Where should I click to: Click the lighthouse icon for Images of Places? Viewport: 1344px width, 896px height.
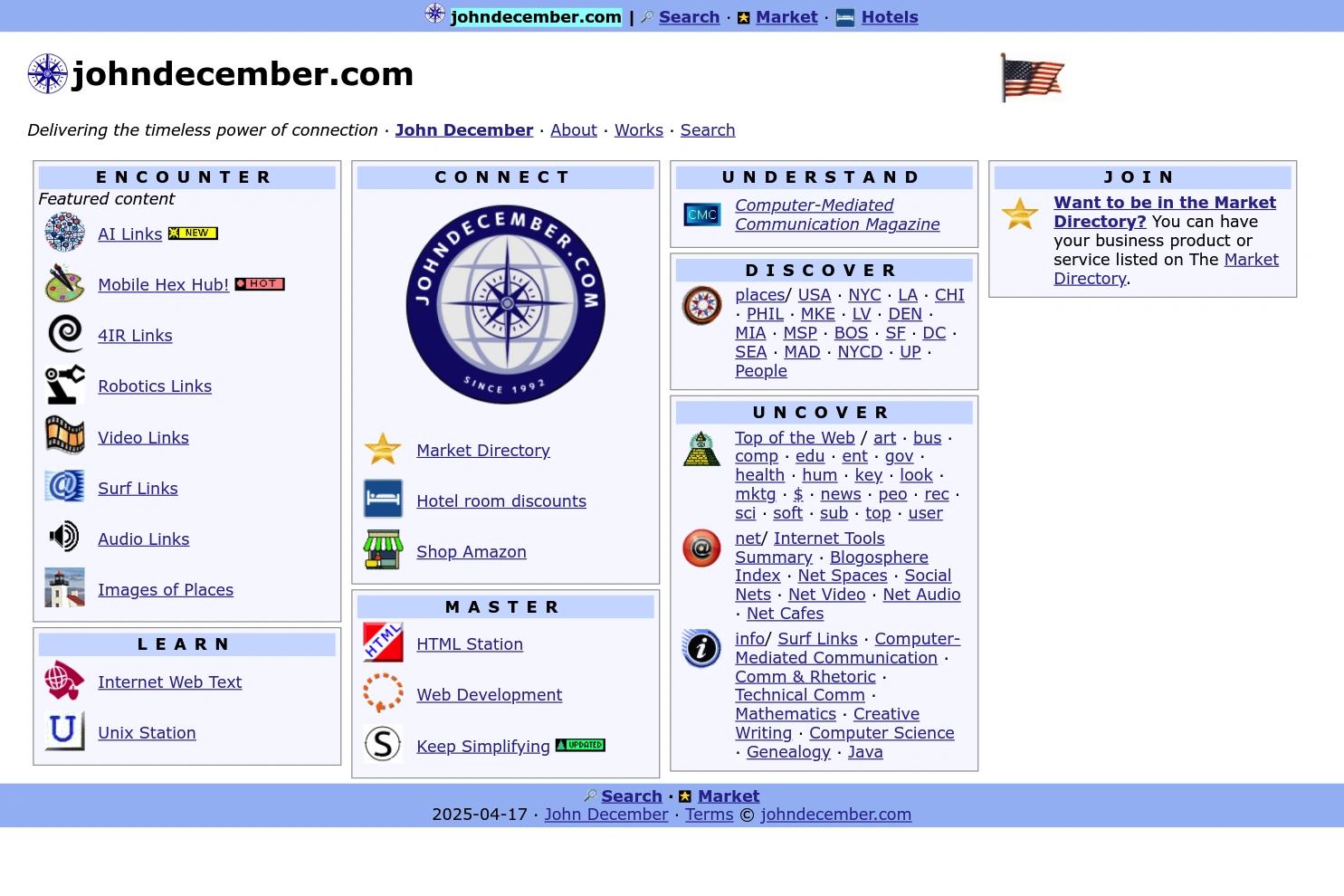(x=63, y=586)
